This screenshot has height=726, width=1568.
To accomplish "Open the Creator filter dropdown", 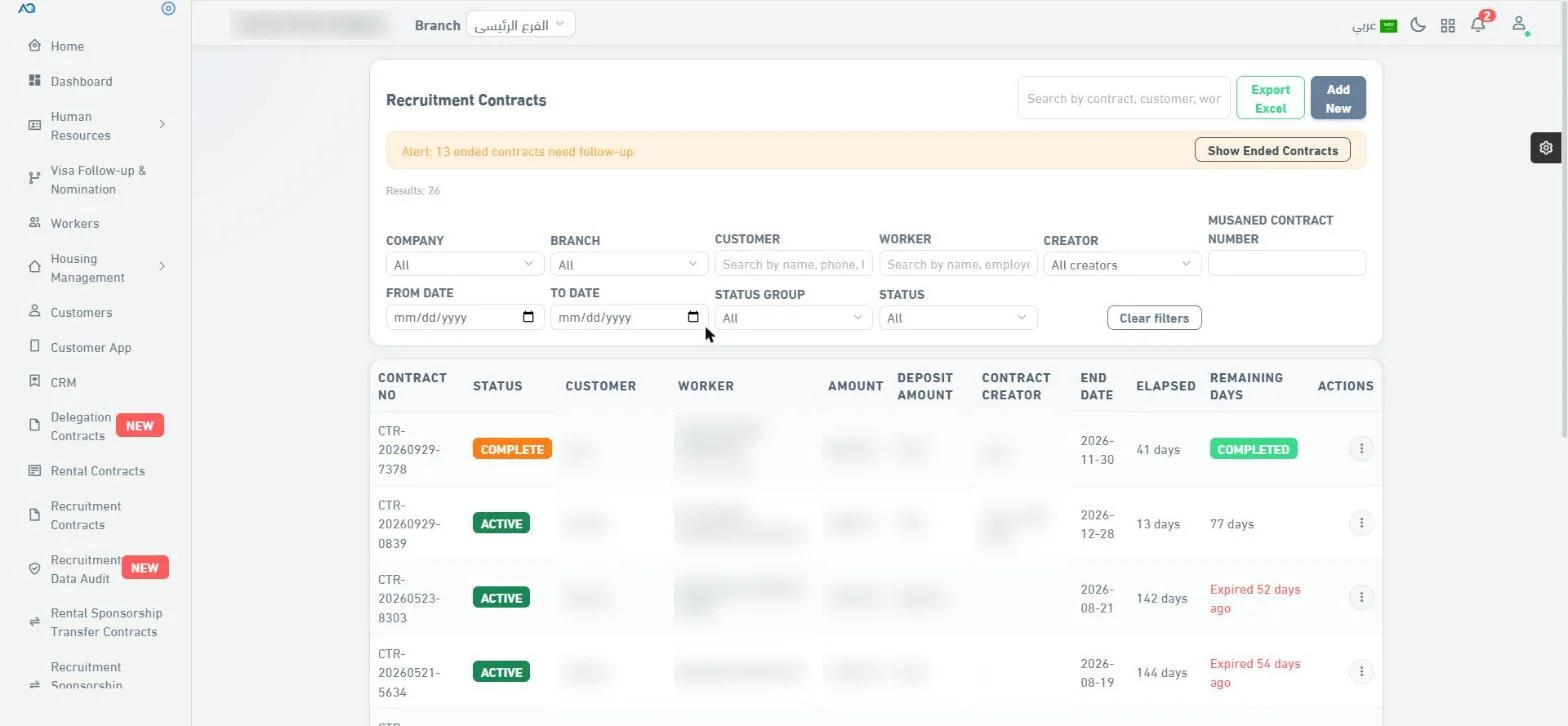I will (x=1122, y=264).
